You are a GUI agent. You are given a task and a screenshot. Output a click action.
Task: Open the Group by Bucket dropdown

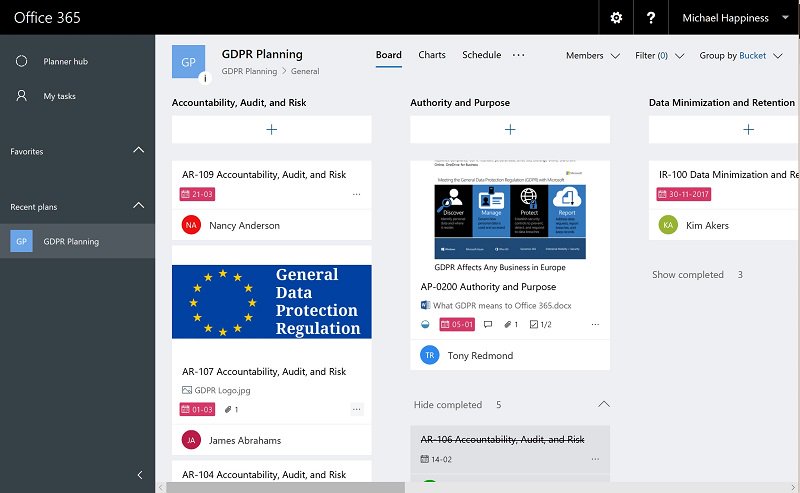(741, 56)
